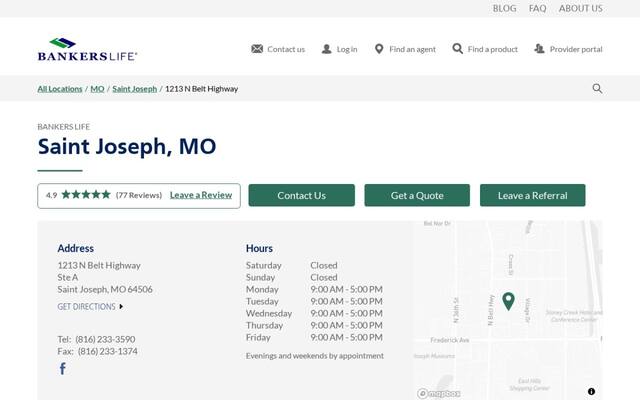Image resolution: width=640 pixels, height=400 pixels.
Task: Open the FAQ menu item
Action: (538, 9)
